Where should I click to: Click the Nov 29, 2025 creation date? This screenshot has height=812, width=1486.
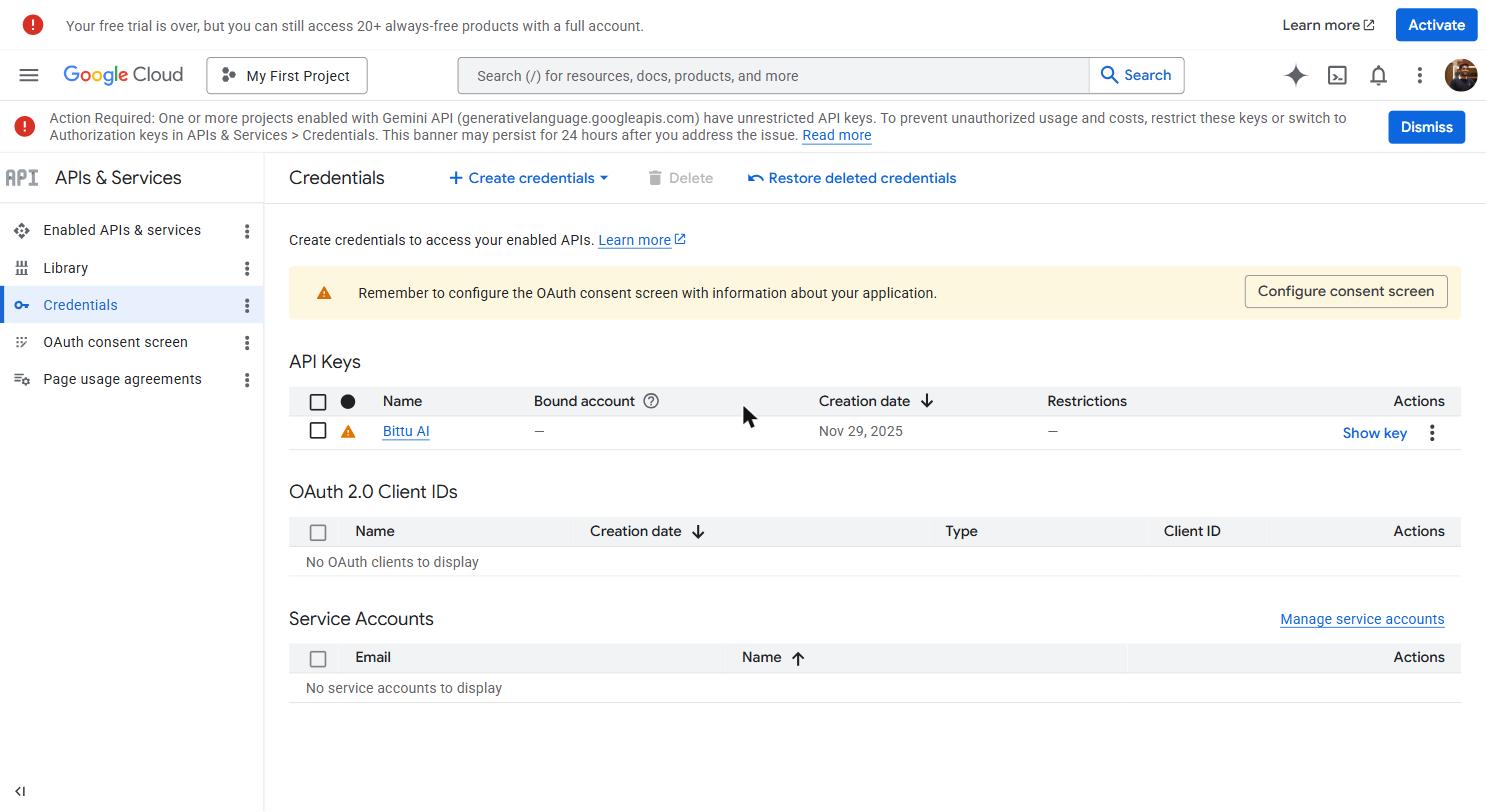click(x=860, y=431)
